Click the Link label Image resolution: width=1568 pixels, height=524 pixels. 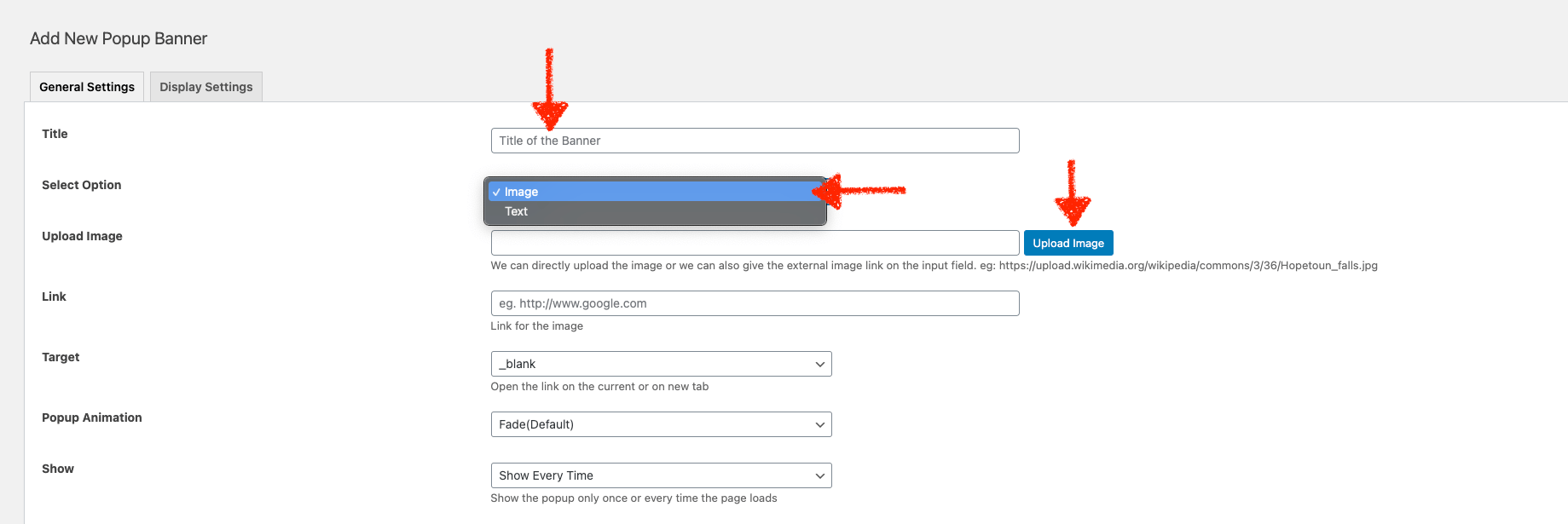(x=54, y=297)
